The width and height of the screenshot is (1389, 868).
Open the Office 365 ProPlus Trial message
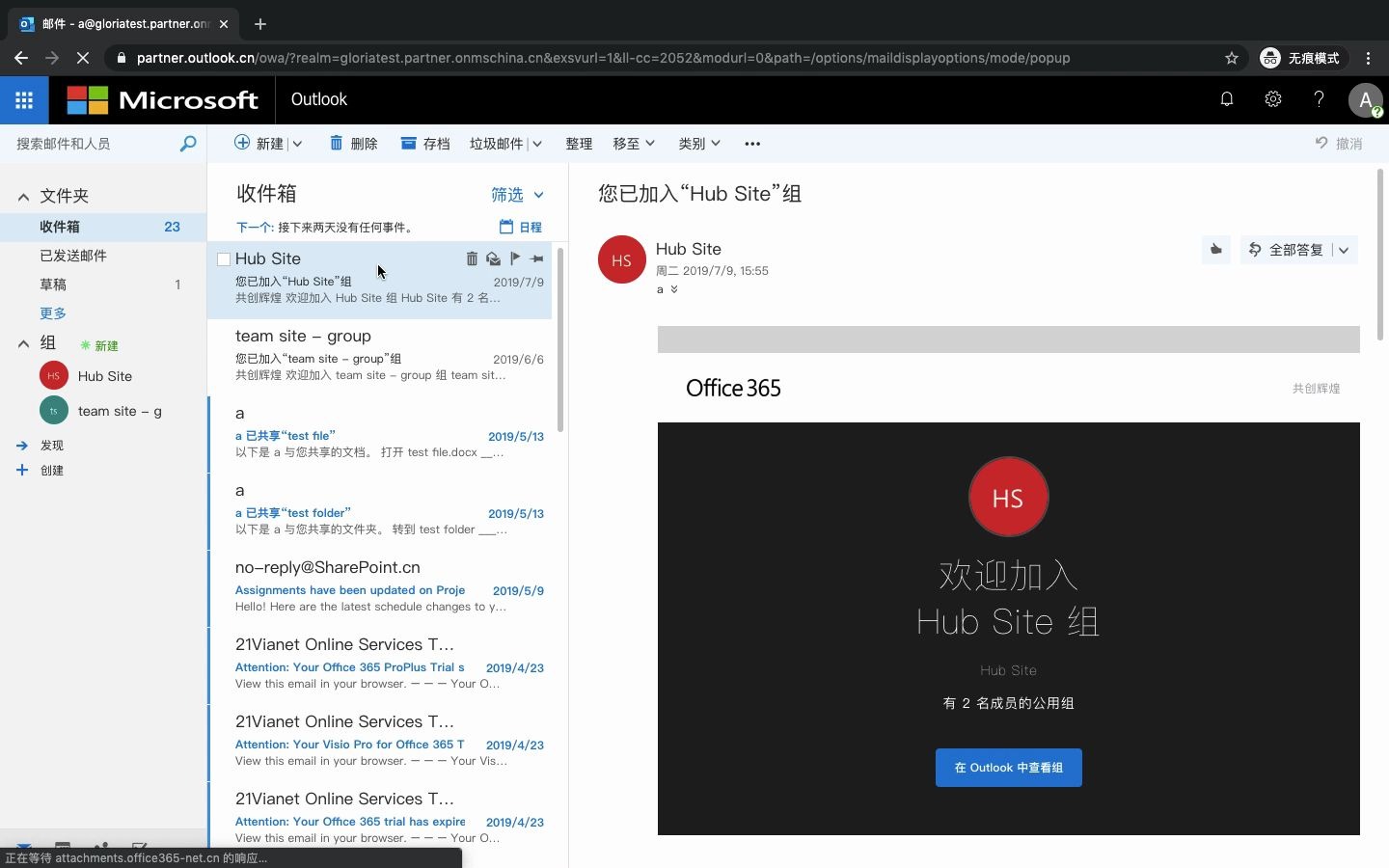pyautogui.click(x=380, y=665)
